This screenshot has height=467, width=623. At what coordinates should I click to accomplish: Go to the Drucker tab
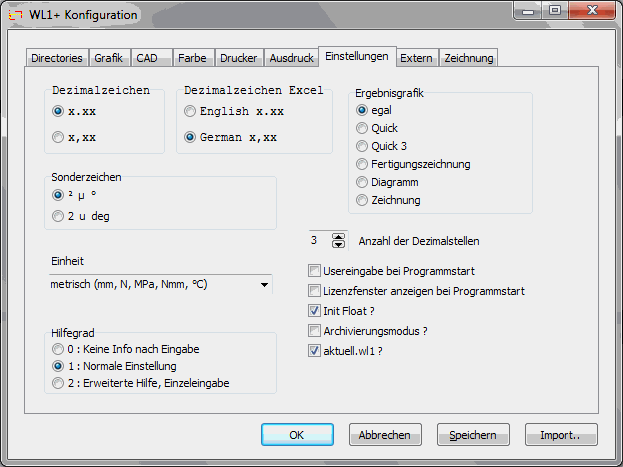point(238,58)
